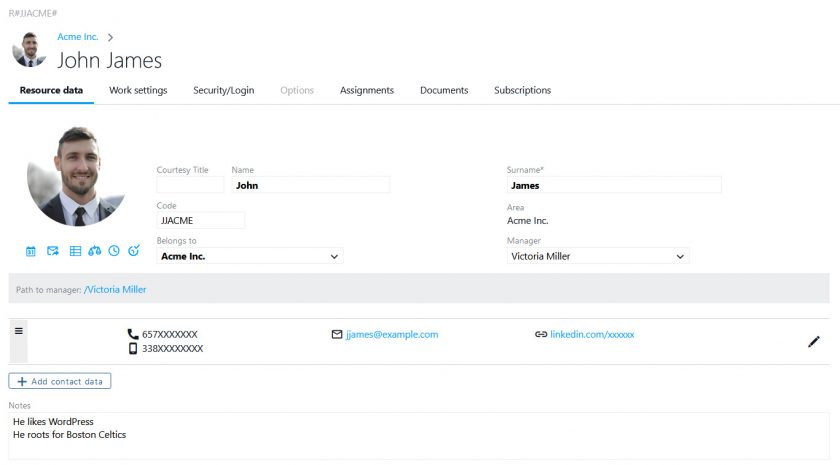The height and width of the screenshot is (465, 840).
Task: Click the Add contact data button
Action: [60, 381]
